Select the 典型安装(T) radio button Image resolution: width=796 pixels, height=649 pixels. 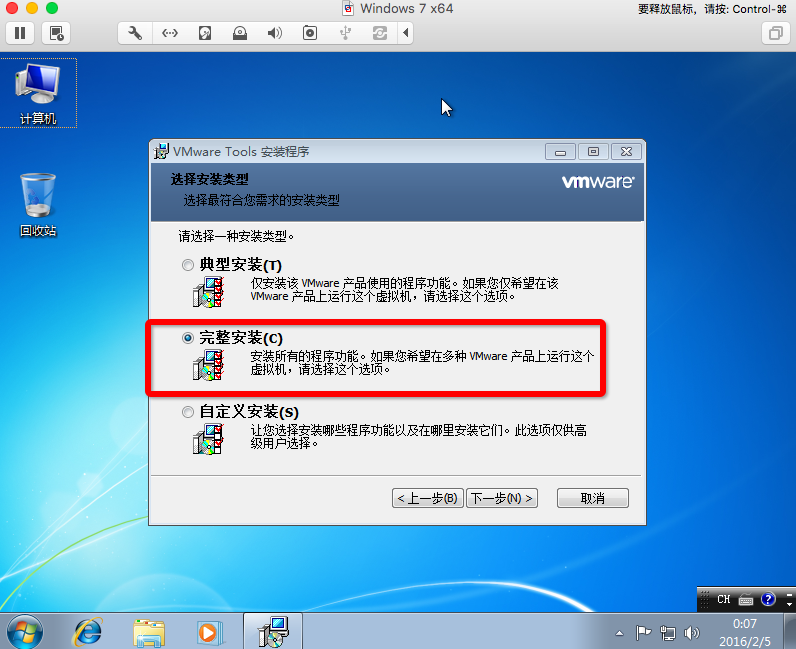click(188, 265)
